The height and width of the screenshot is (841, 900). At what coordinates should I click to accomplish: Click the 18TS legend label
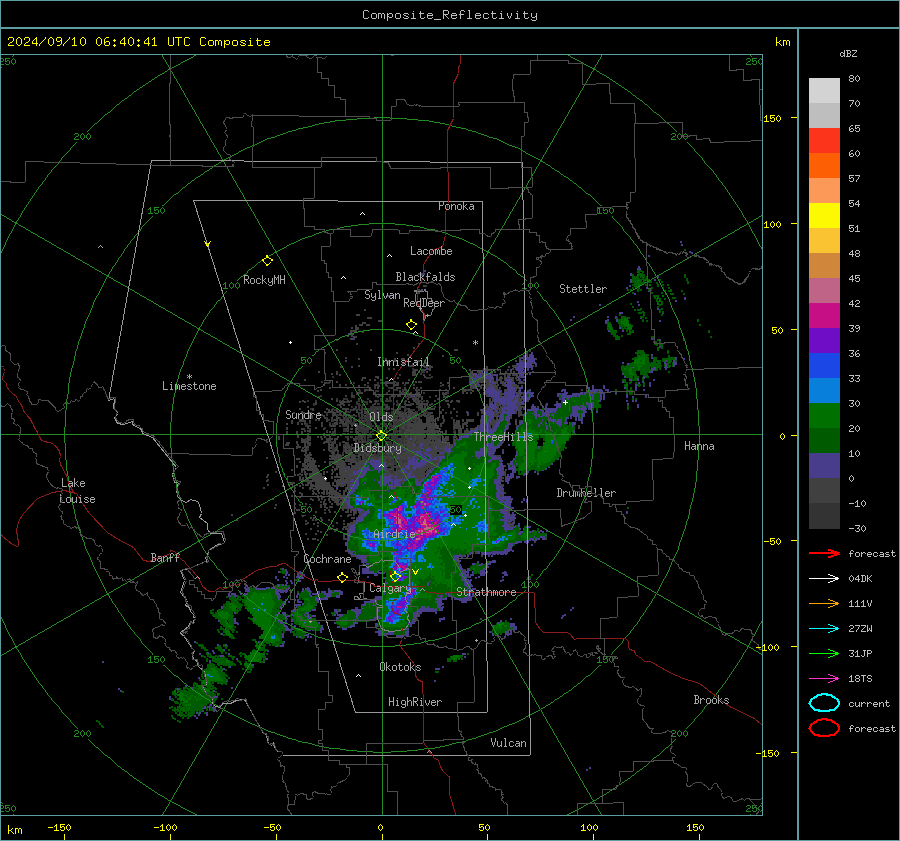point(860,679)
